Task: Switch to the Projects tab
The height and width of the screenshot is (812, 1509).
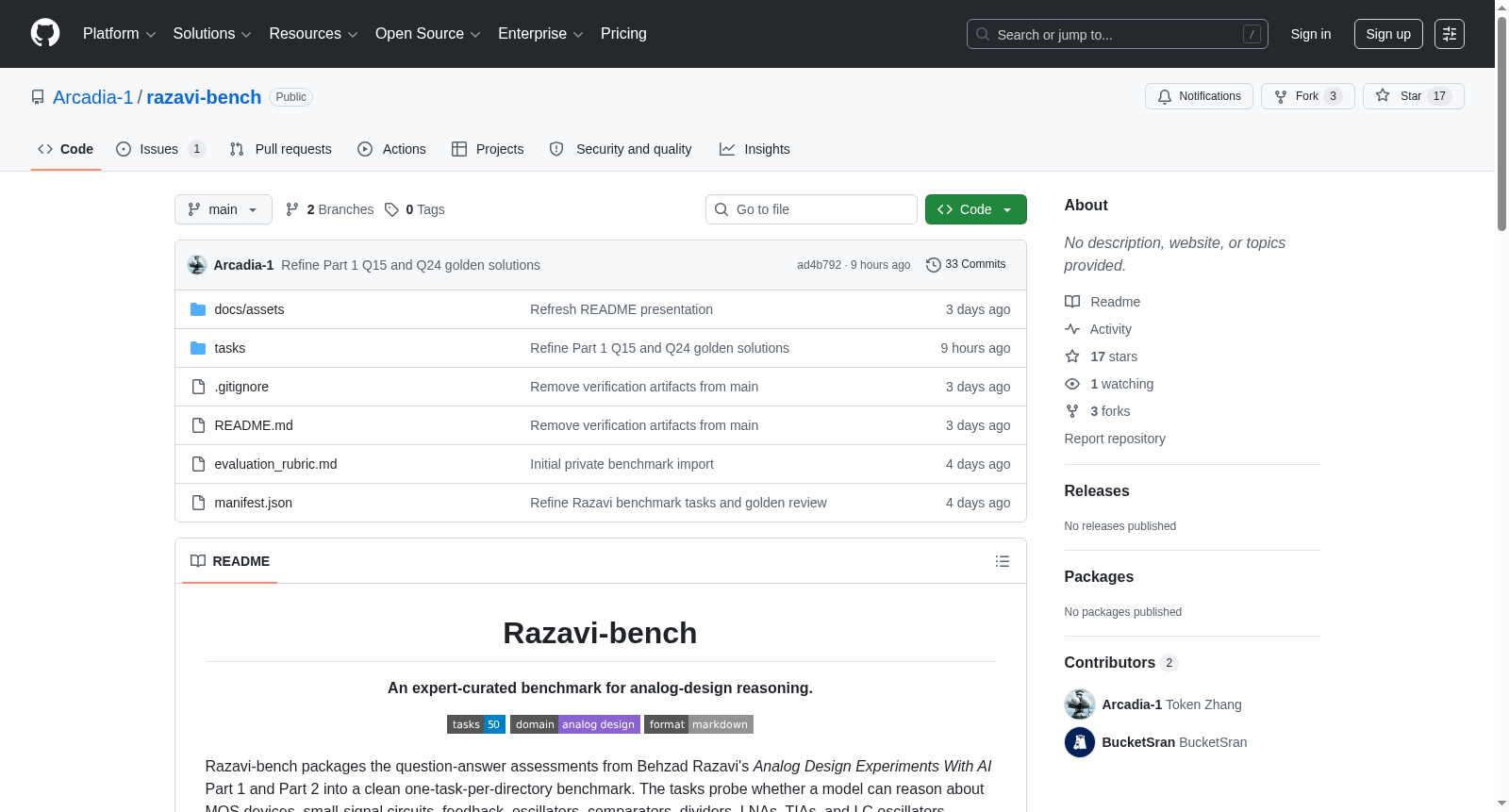Action: [488, 149]
